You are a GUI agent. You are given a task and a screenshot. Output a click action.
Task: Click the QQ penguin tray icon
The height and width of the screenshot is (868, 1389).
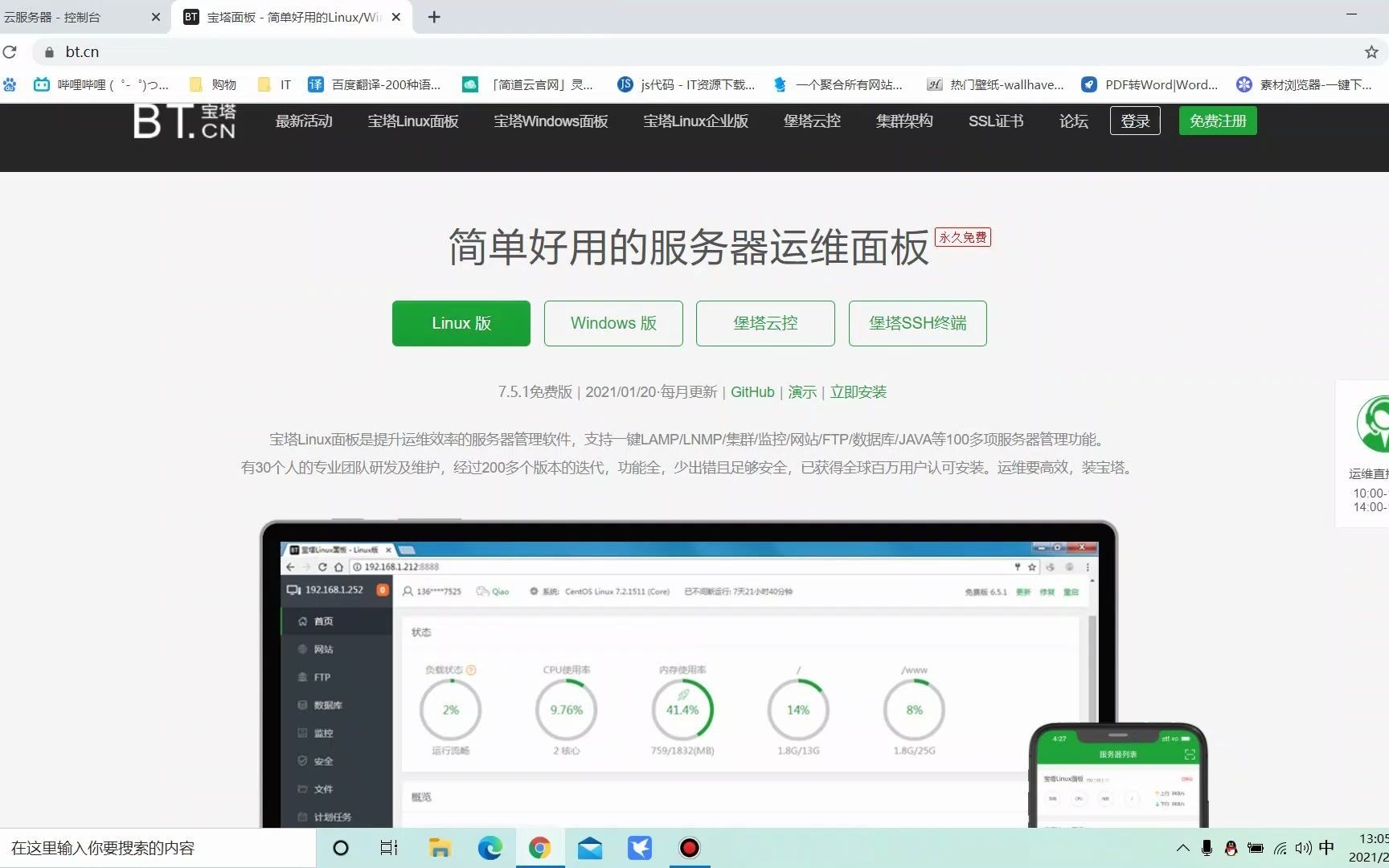point(1231,848)
